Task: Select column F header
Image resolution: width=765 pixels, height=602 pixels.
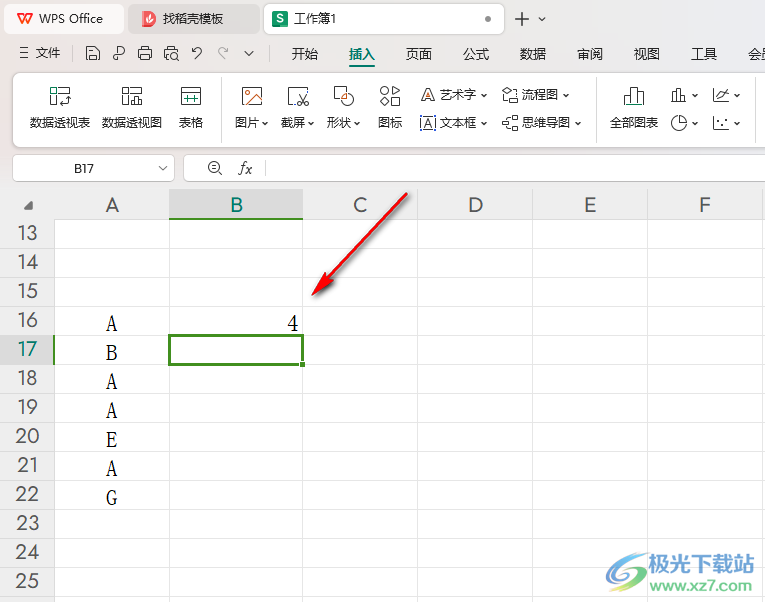Action: [x=705, y=205]
